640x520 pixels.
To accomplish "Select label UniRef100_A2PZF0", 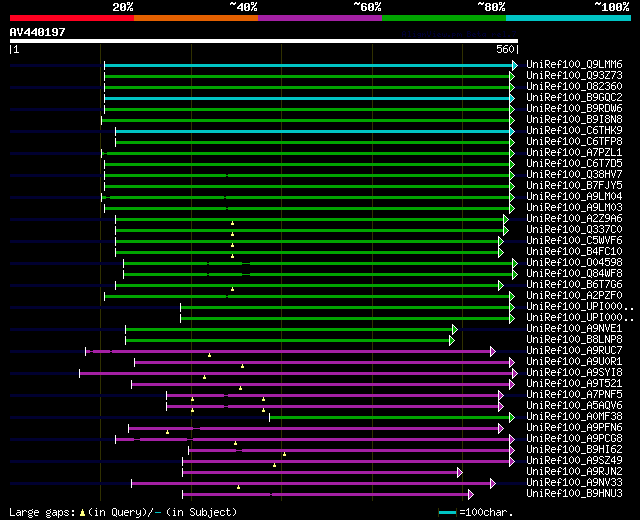I will click(574, 296).
